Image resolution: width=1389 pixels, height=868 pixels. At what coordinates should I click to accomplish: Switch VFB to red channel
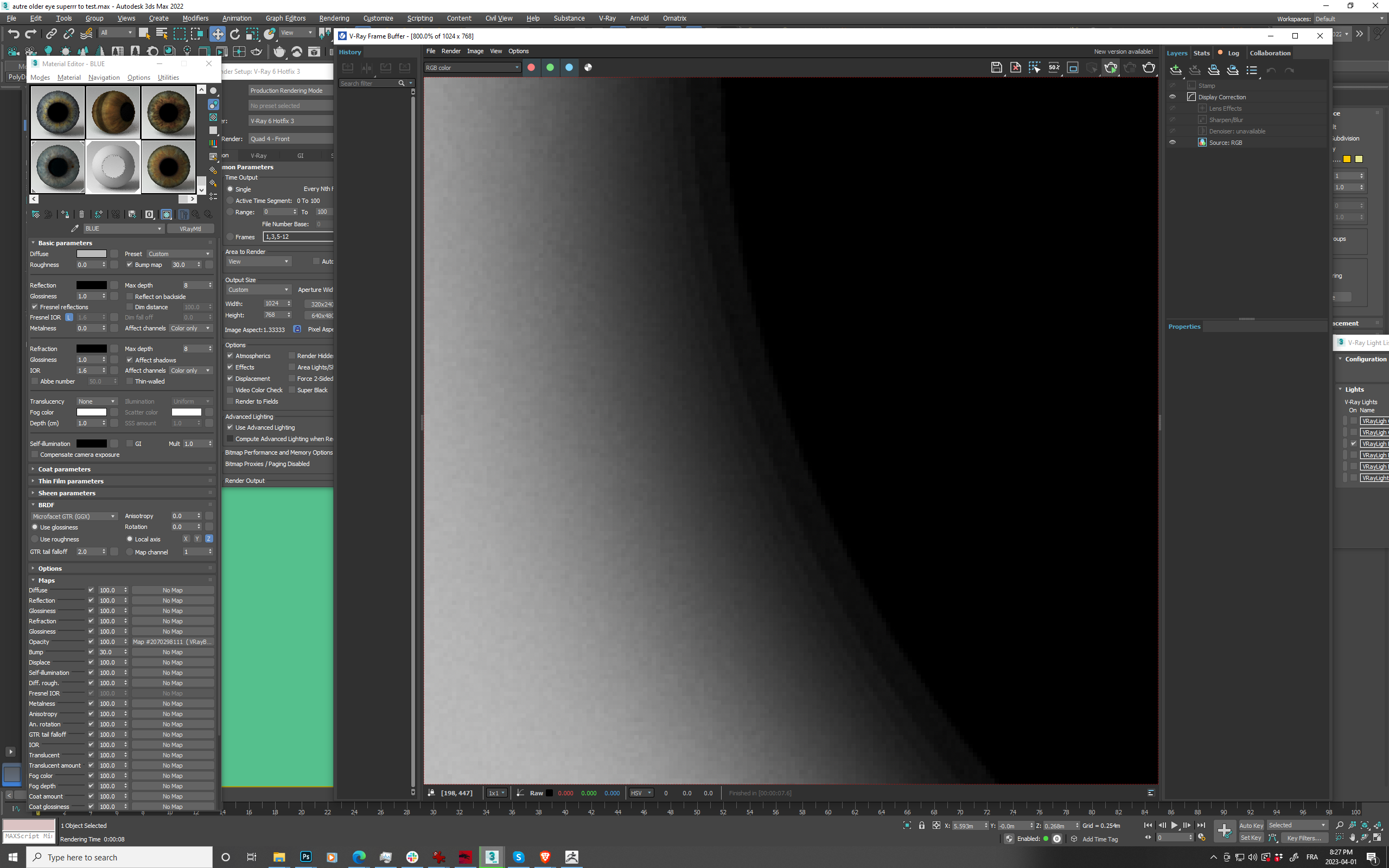click(x=531, y=68)
